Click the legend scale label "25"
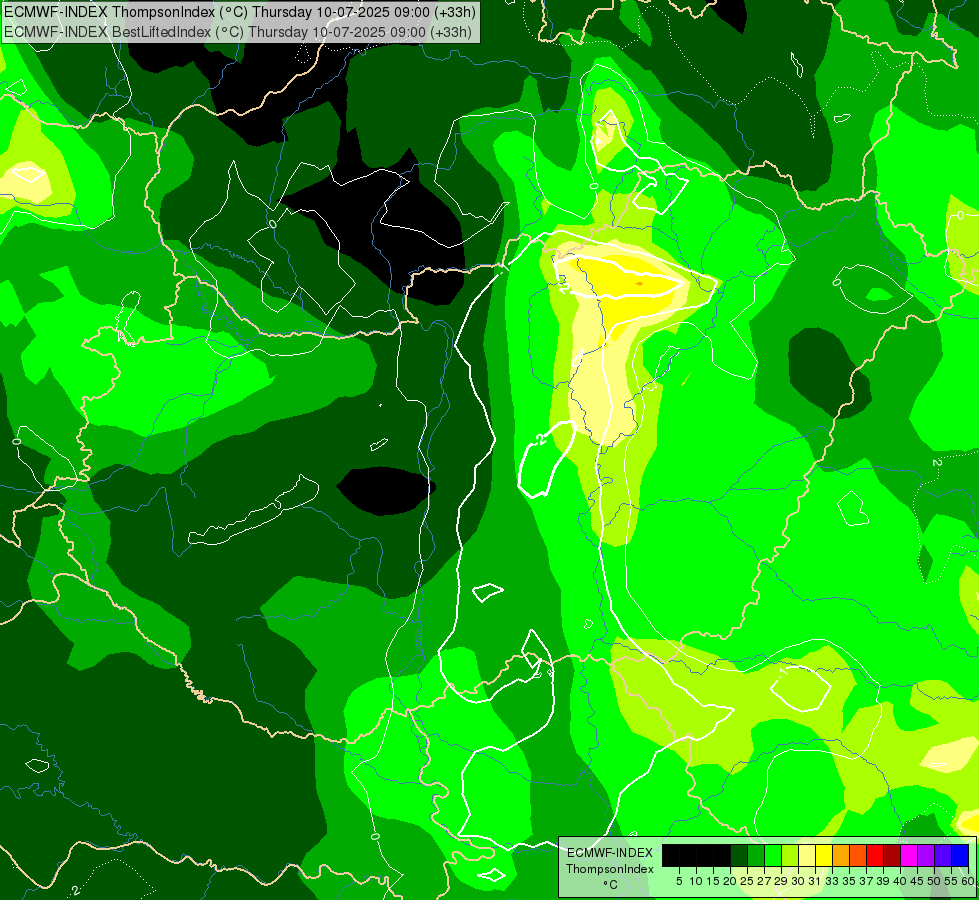 pos(747,881)
